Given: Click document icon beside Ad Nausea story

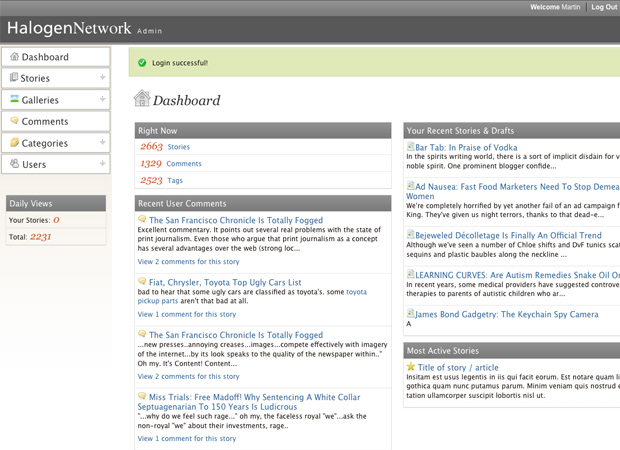Looking at the screenshot, I should point(410,185).
